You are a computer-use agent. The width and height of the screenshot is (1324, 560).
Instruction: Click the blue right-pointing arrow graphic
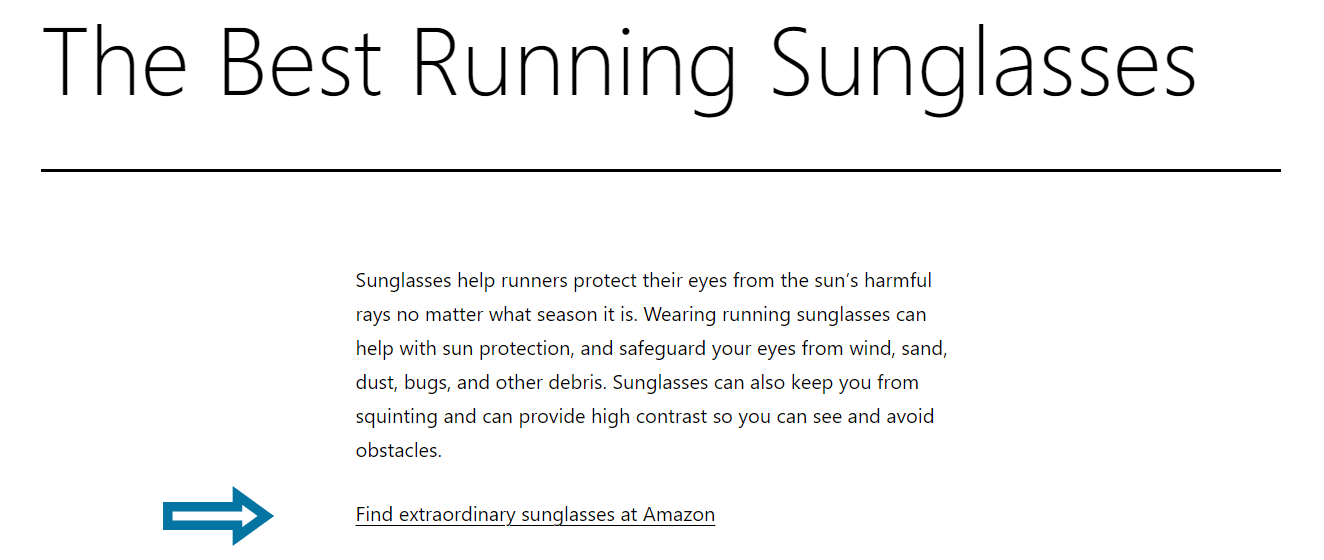click(x=218, y=516)
